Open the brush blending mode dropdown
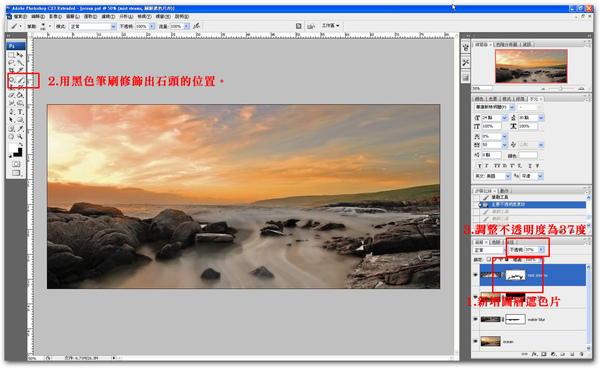 coord(93,26)
